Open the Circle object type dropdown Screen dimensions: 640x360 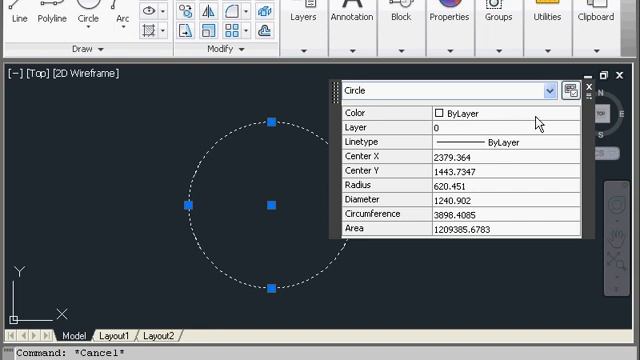pyautogui.click(x=550, y=91)
